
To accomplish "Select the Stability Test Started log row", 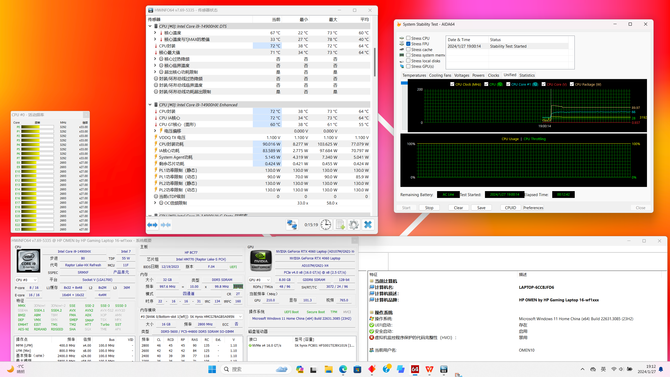I will point(508,46).
